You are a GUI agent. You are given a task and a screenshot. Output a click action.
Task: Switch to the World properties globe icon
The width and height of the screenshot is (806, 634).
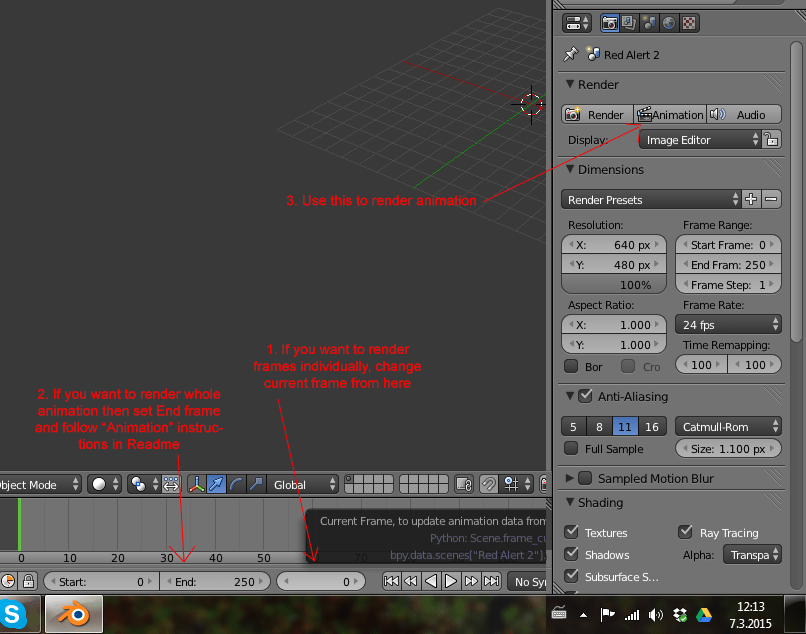tap(668, 22)
